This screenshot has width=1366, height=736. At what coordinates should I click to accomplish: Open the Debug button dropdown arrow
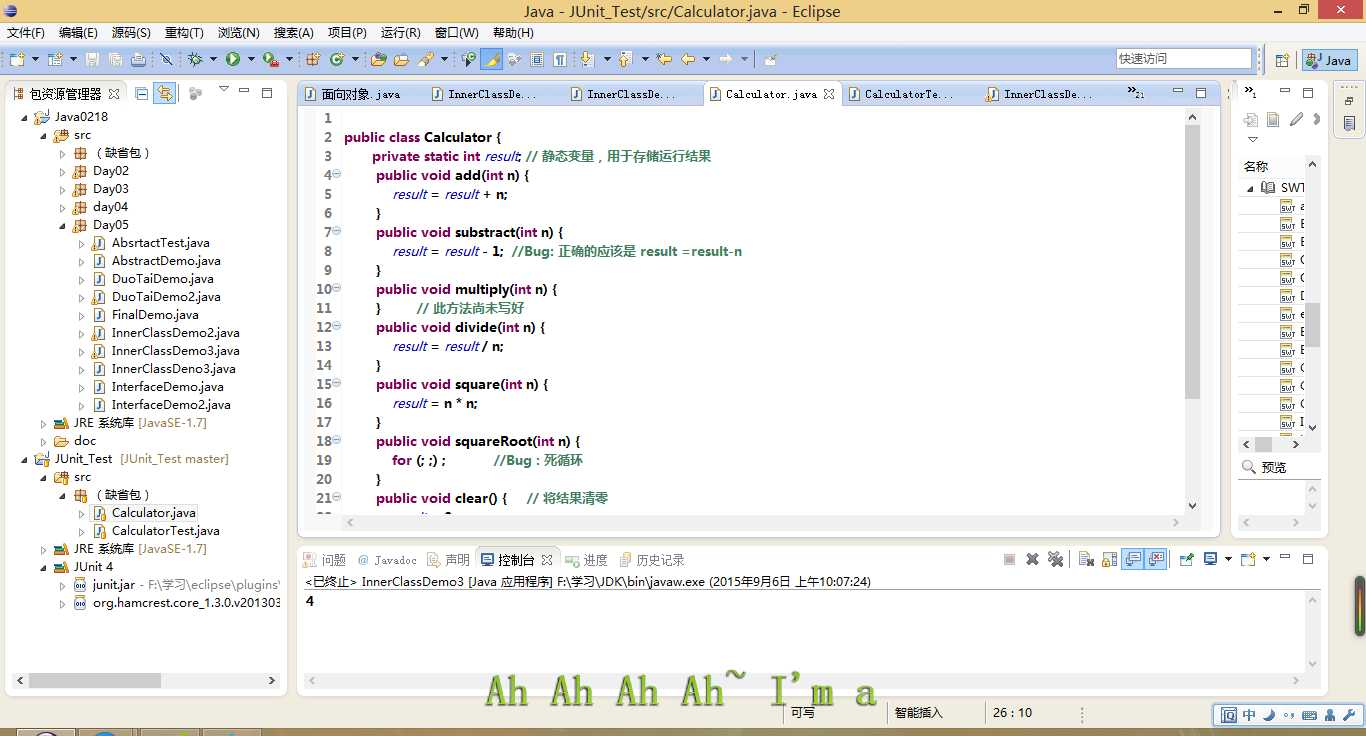coord(212,60)
